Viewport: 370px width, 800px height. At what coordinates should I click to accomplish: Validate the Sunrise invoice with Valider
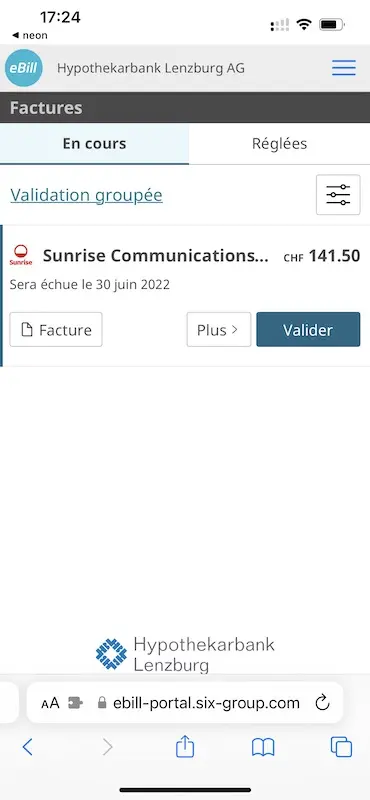pyautogui.click(x=308, y=330)
